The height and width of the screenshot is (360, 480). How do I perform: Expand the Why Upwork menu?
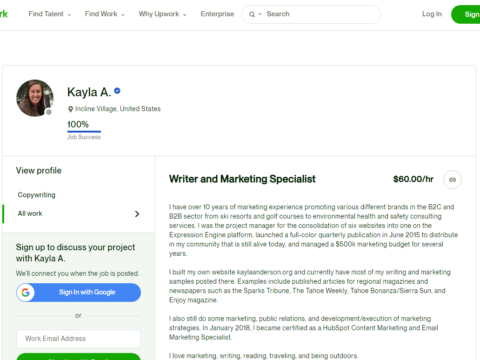tap(163, 14)
